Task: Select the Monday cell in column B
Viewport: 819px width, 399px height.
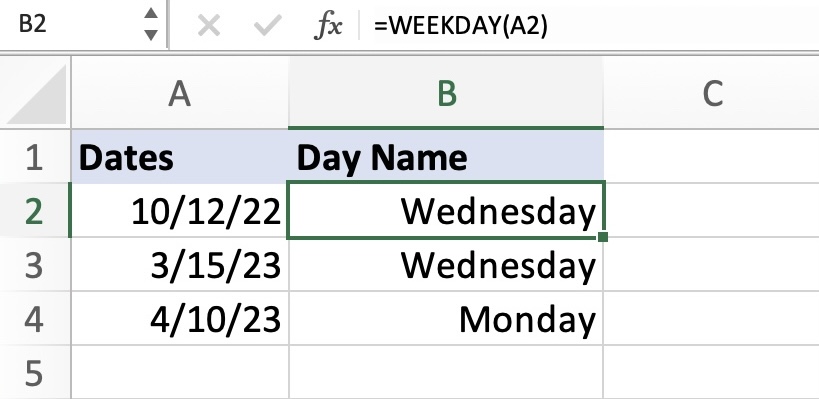Action: click(446, 318)
